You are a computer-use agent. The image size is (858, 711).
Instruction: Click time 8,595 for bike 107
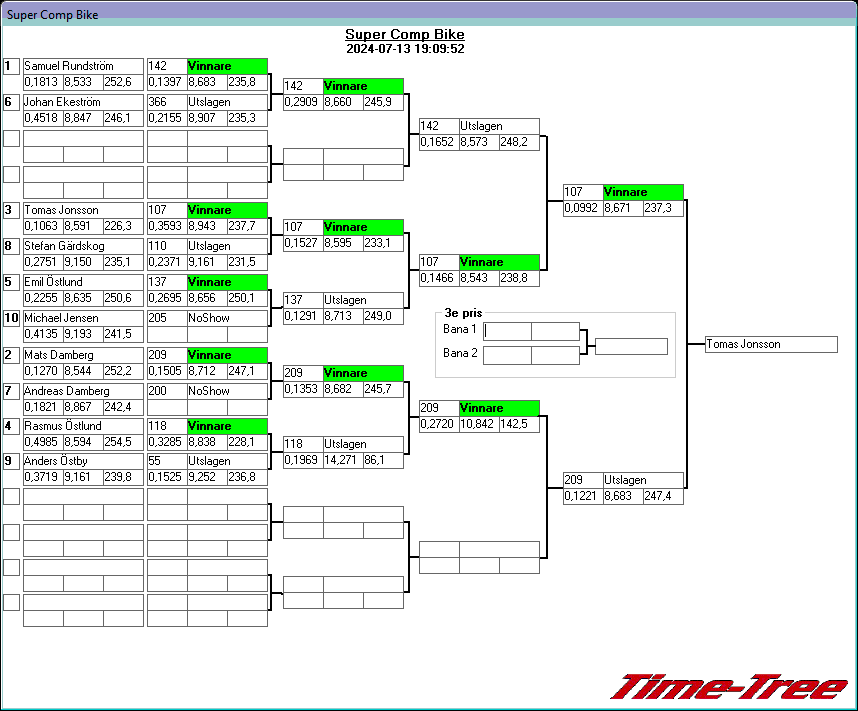coord(343,244)
